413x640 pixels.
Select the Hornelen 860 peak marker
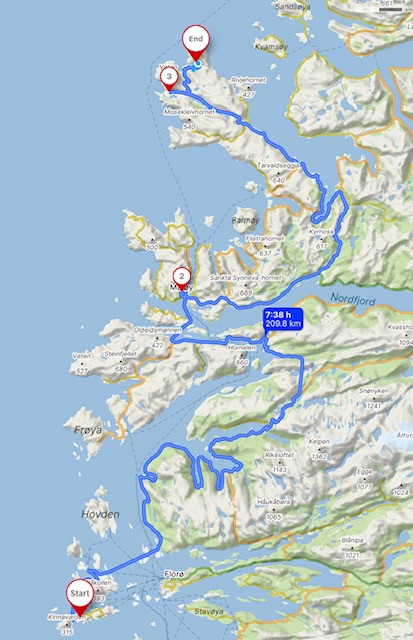point(242,355)
